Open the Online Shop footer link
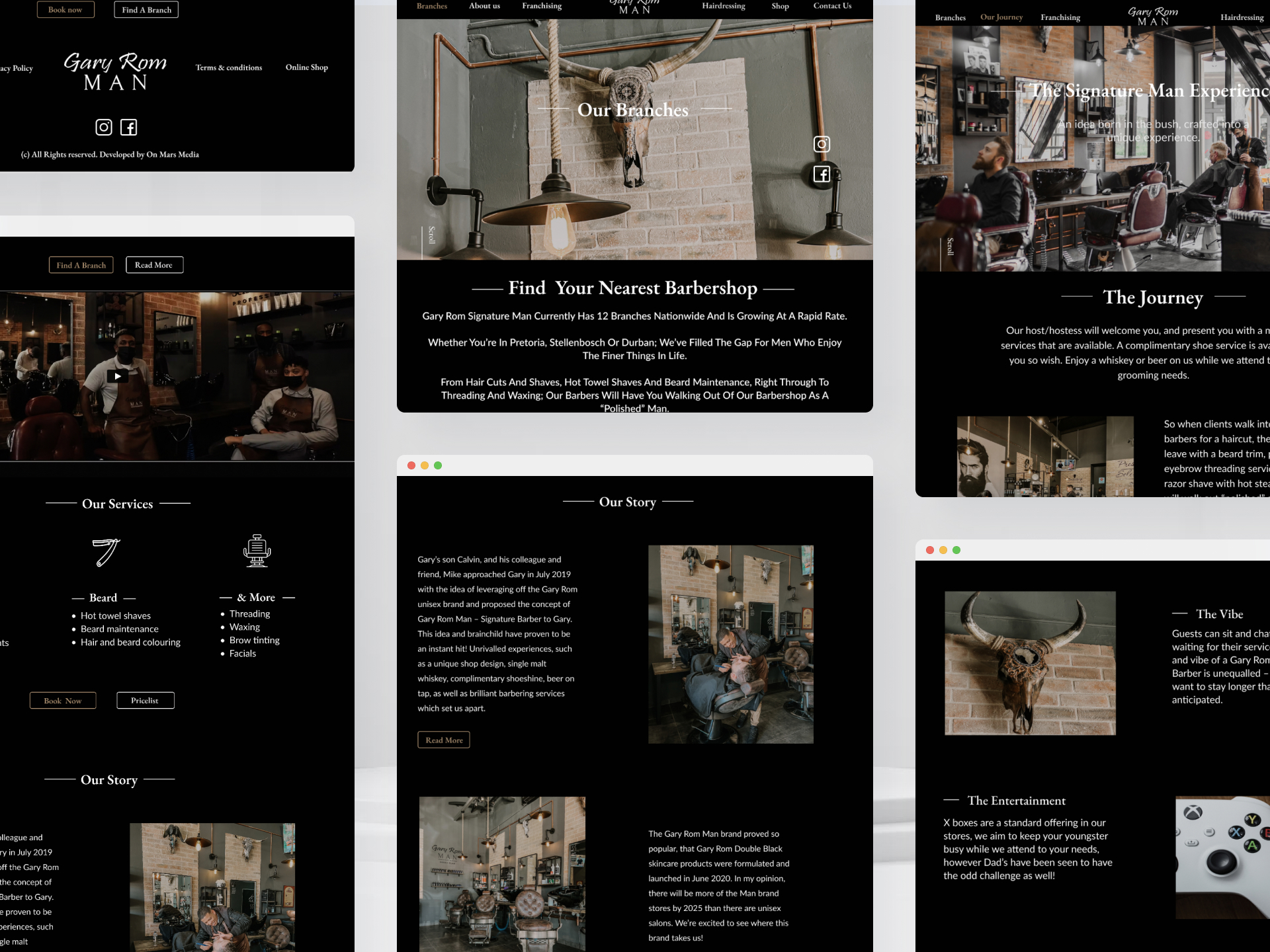Image resolution: width=1270 pixels, height=952 pixels. pos(306,67)
